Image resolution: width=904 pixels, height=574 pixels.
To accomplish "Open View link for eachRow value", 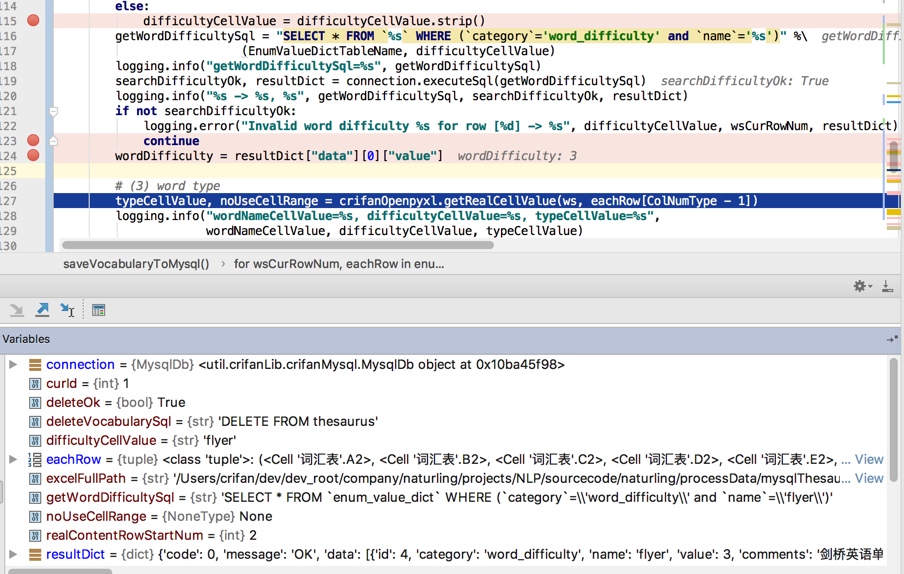I will point(869,459).
